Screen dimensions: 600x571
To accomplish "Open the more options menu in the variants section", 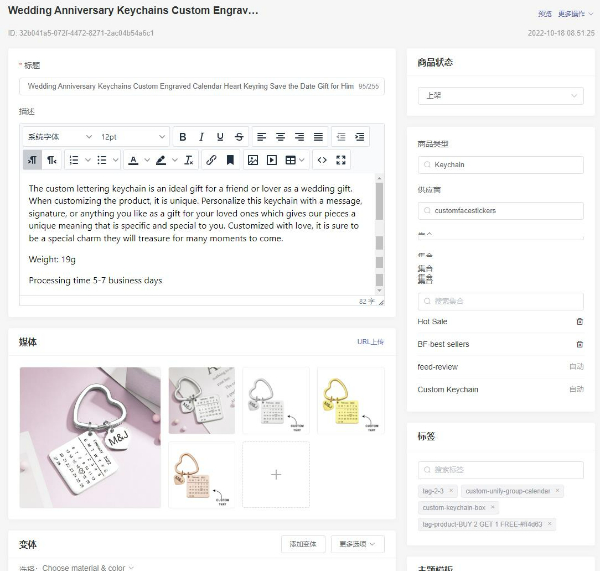I will coord(357,544).
